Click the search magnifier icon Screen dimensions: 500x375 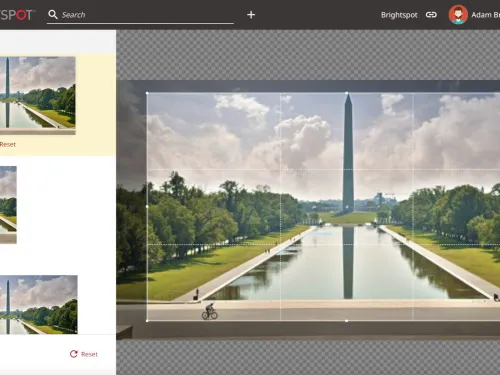pos(53,14)
